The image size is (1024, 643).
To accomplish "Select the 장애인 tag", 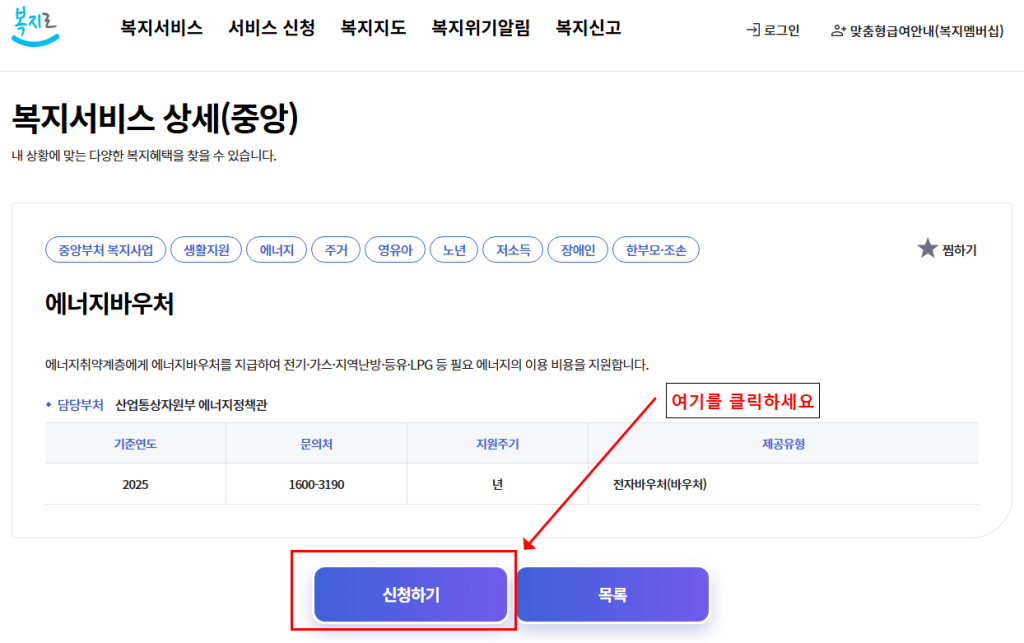I will 577,250.
